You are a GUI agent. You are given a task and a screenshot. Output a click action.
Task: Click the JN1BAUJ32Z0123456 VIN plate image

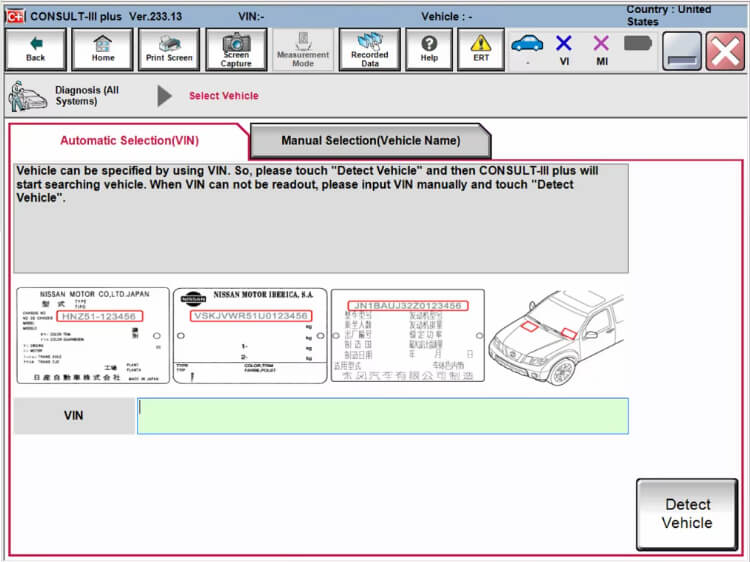[x=408, y=335]
